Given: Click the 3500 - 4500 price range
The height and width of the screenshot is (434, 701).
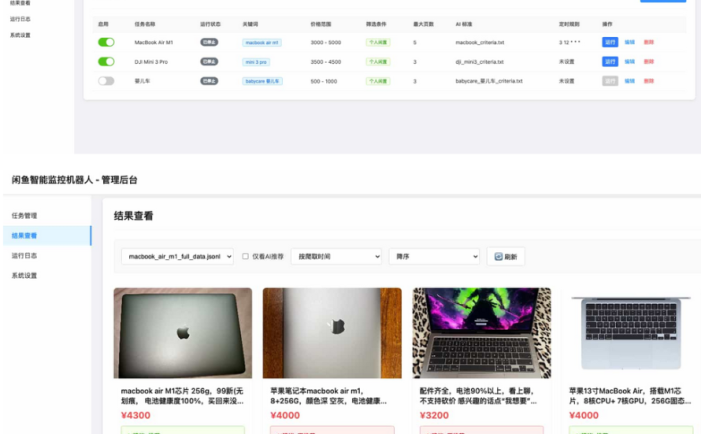Looking at the screenshot, I should (325, 62).
